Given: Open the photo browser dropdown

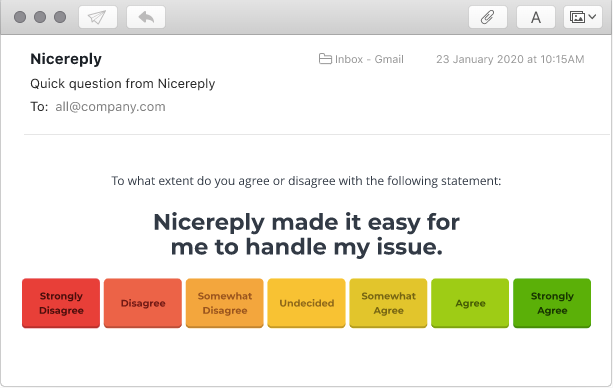Looking at the screenshot, I should tap(583, 17).
